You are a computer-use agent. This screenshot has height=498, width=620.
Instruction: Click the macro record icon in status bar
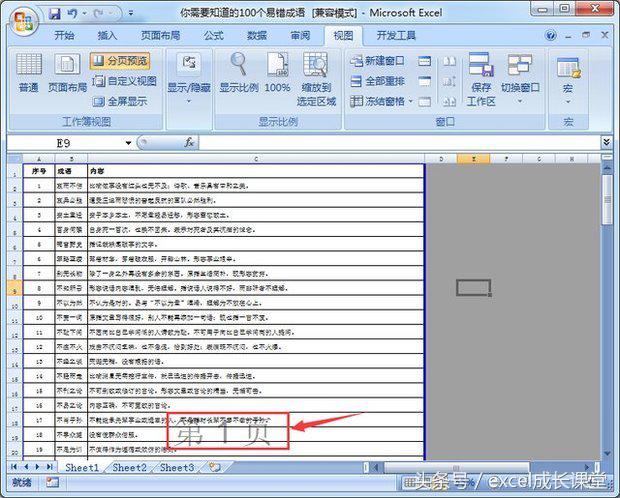pyautogui.click(x=52, y=482)
